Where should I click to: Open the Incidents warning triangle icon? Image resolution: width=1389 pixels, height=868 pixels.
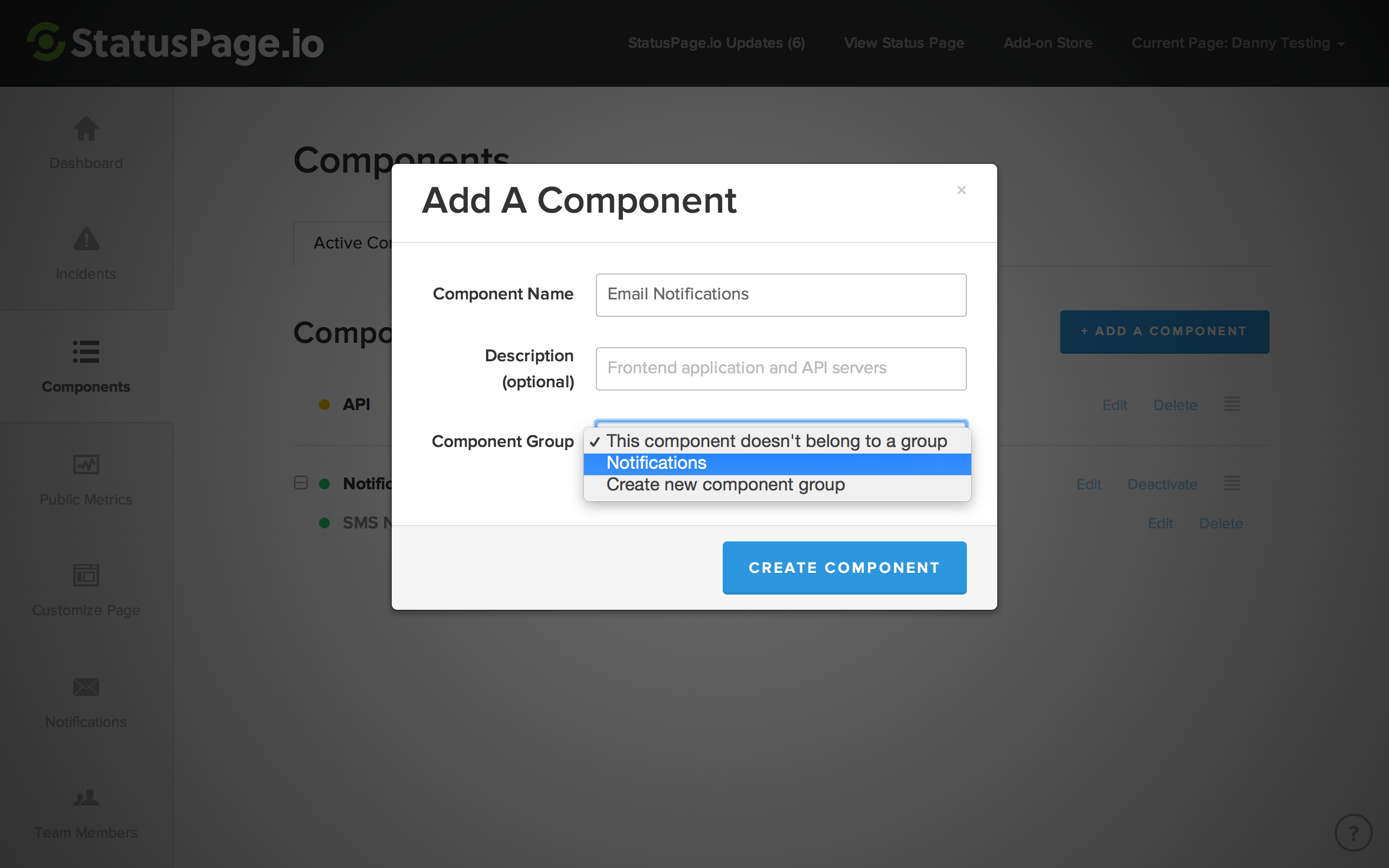coord(86,239)
